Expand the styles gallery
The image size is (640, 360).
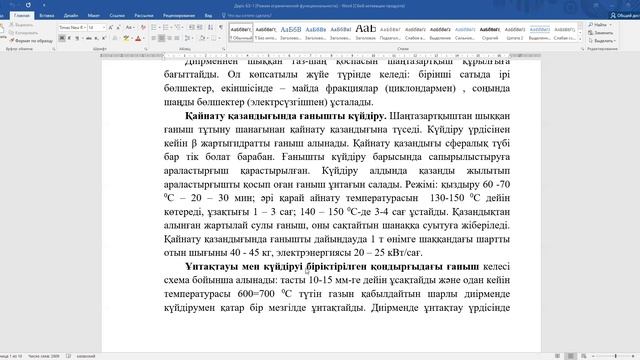[580, 38]
